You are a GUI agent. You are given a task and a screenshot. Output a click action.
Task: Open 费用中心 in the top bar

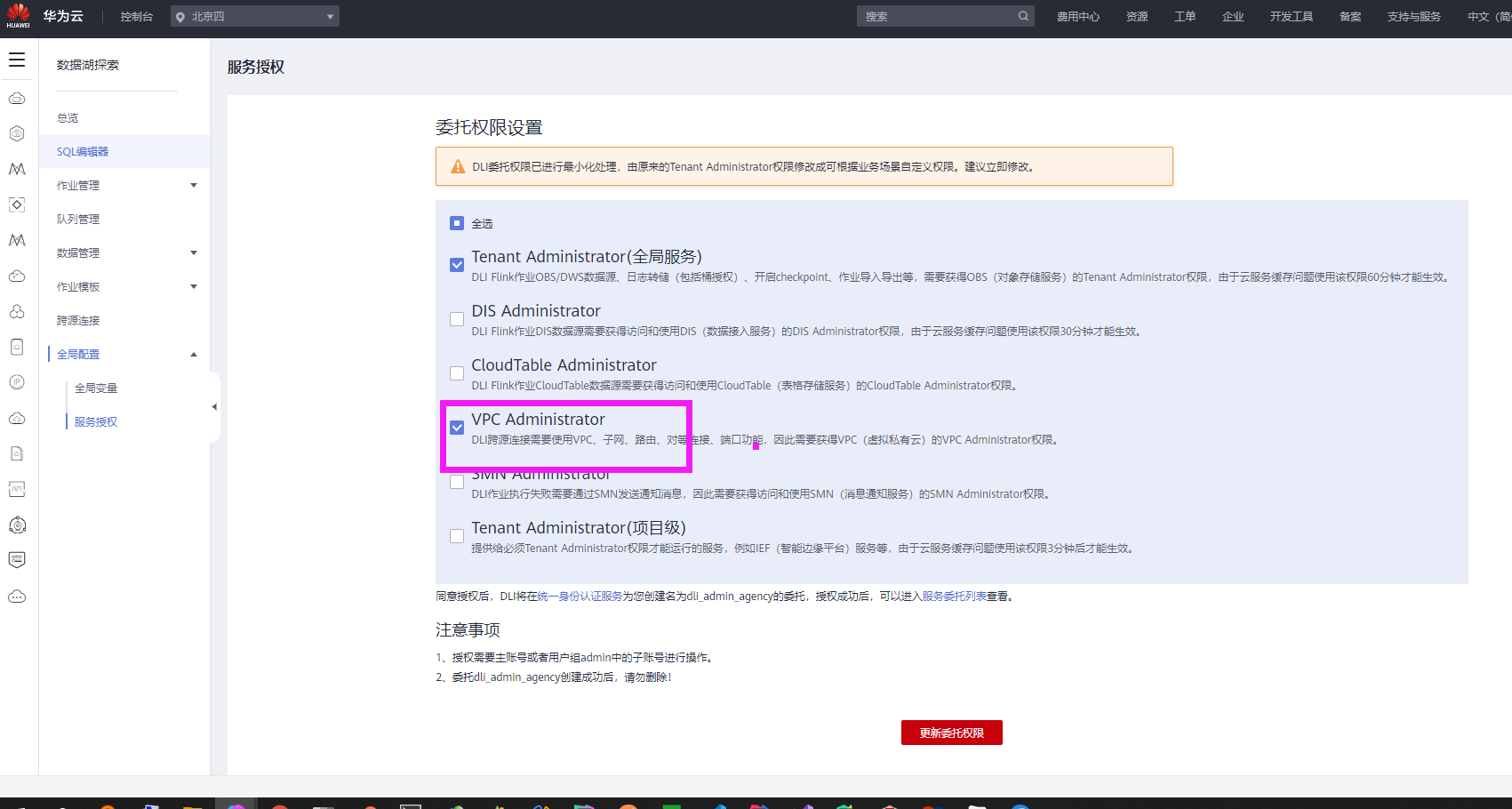1078,17
